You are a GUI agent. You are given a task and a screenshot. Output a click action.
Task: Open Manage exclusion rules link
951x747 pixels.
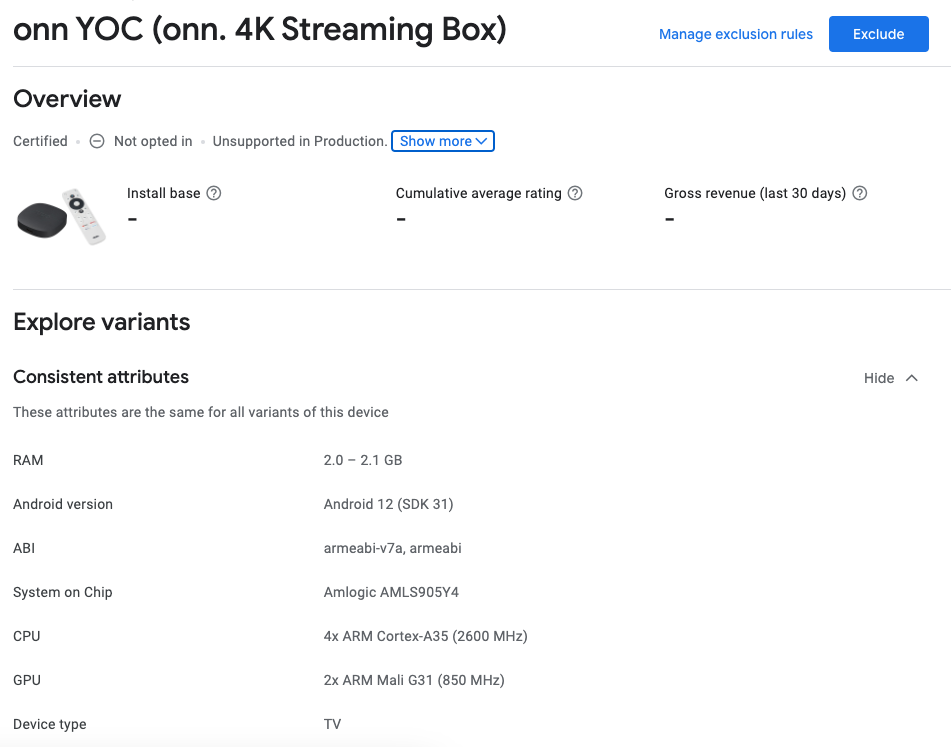pyautogui.click(x=736, y=34)
